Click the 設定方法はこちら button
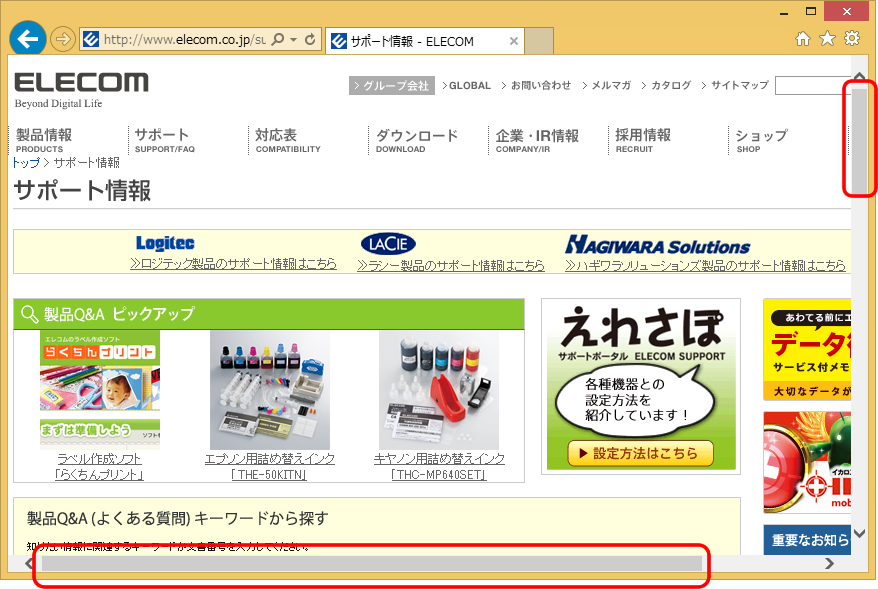Image resolution: width=878 pixels, height=589 pixels. 641,454
